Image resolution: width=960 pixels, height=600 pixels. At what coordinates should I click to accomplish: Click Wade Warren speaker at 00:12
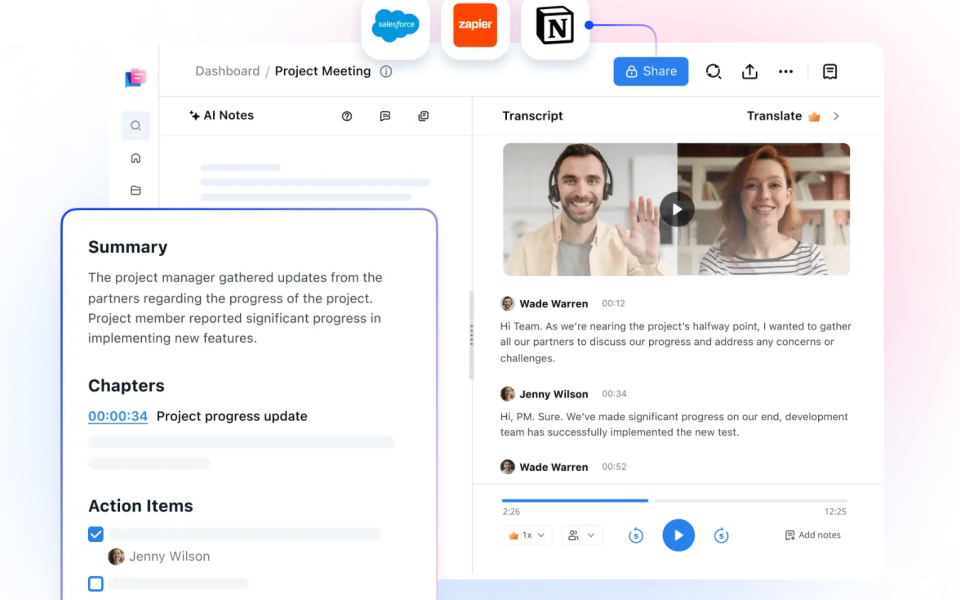(553, 304)
